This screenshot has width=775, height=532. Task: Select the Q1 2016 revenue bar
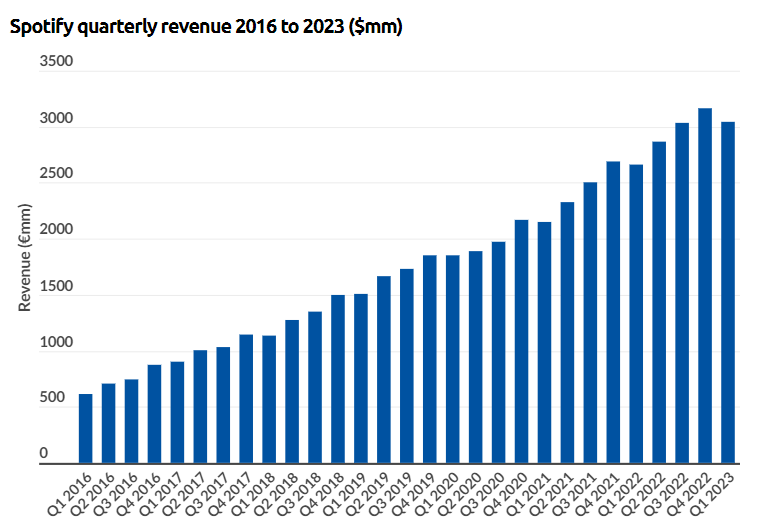[x=86, y=429]
